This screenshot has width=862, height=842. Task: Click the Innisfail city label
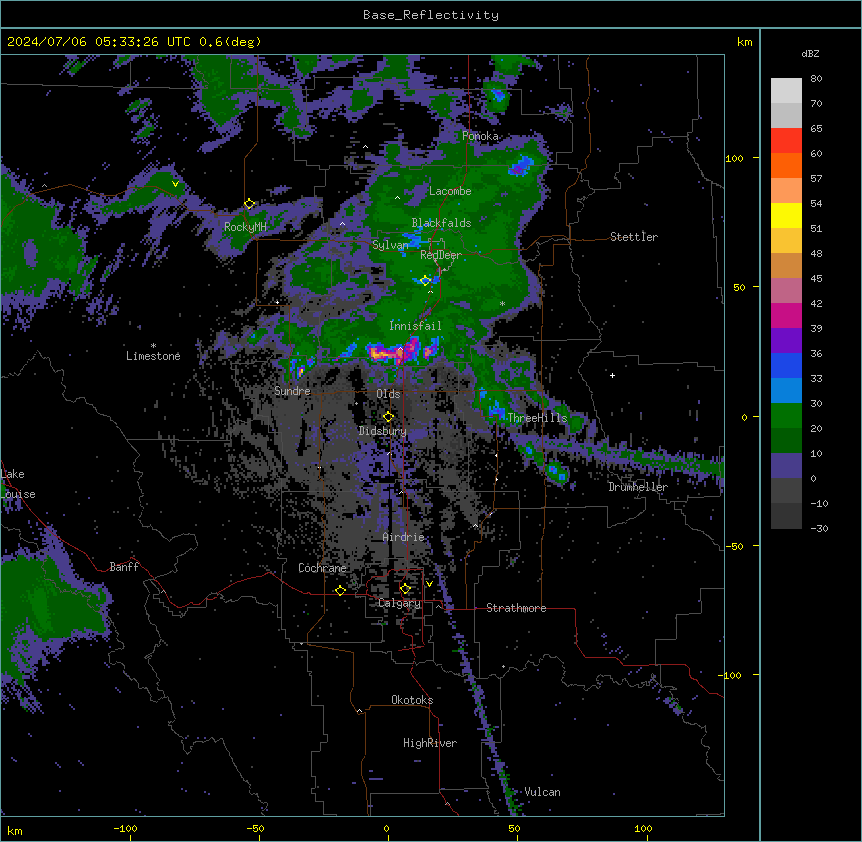click(x=415, y=326)
